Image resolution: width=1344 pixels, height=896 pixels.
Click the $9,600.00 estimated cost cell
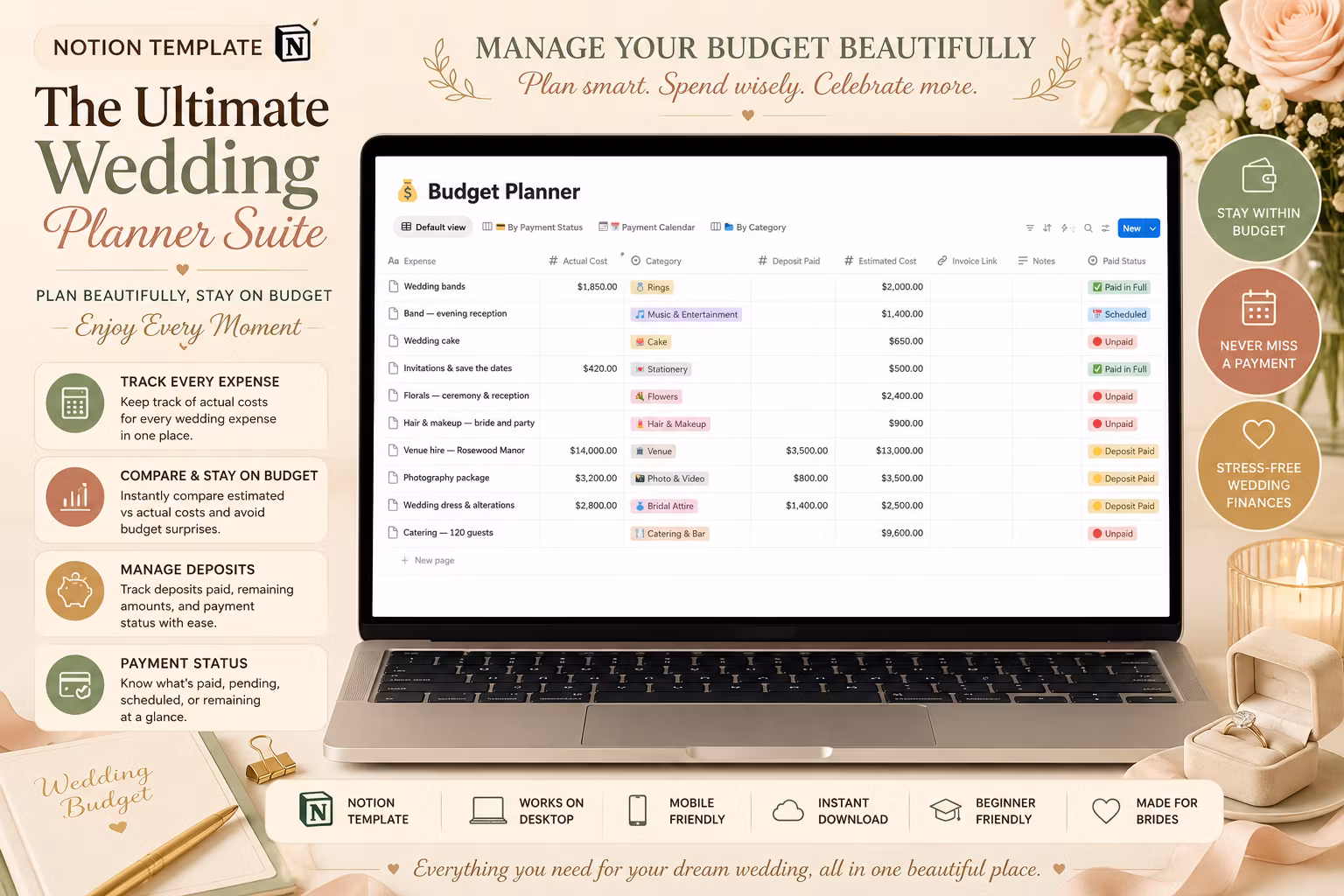[x=902, y=533]
